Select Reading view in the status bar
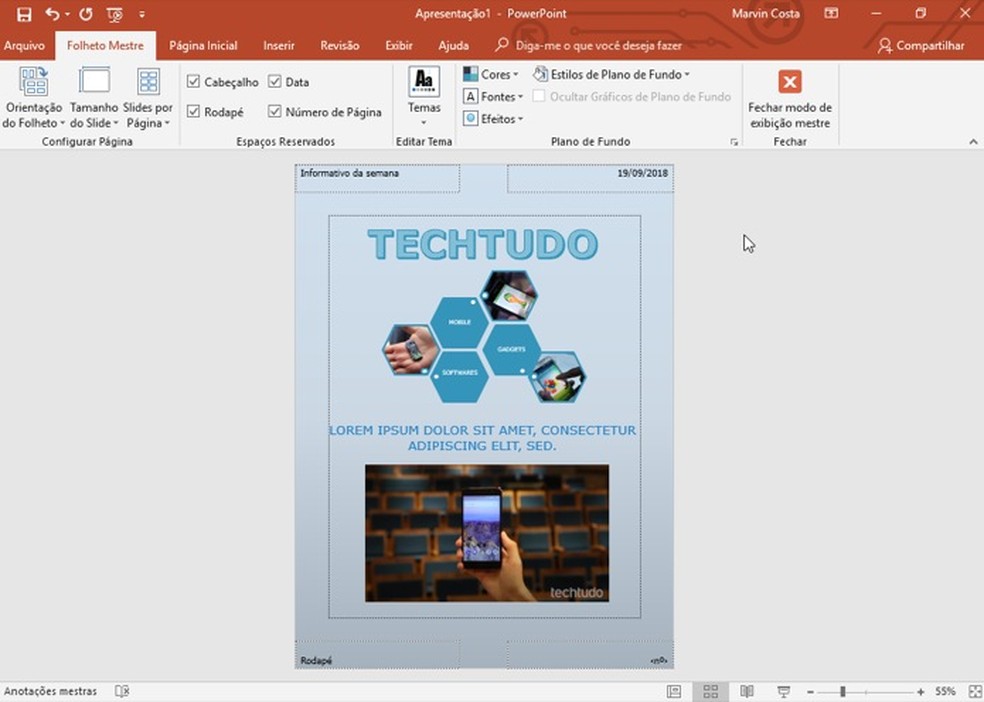This screenshot has width=984, height=702. 745,690
